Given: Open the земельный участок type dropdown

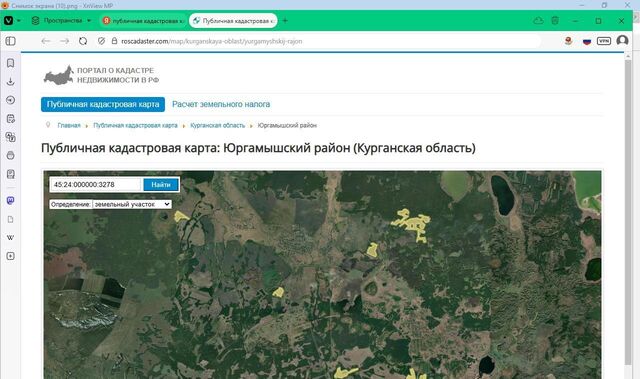Looking at the screenshot, I should (132, 204).
